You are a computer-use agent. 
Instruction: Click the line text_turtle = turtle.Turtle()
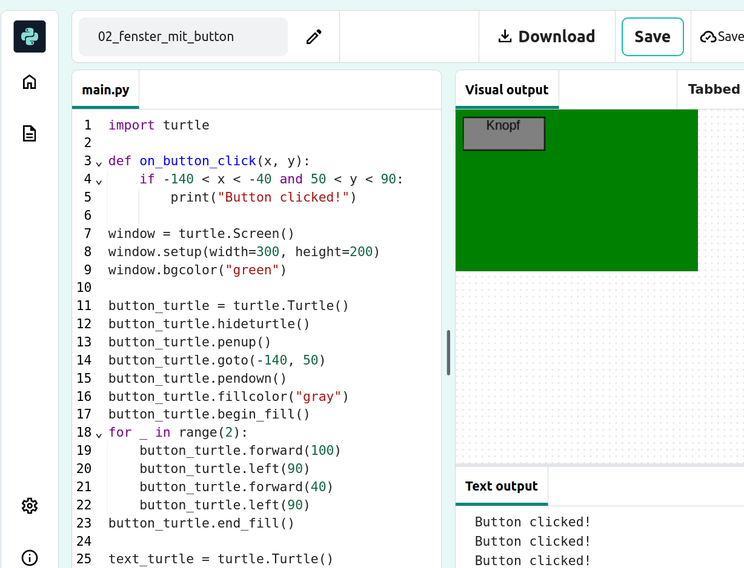click(221, 559)
